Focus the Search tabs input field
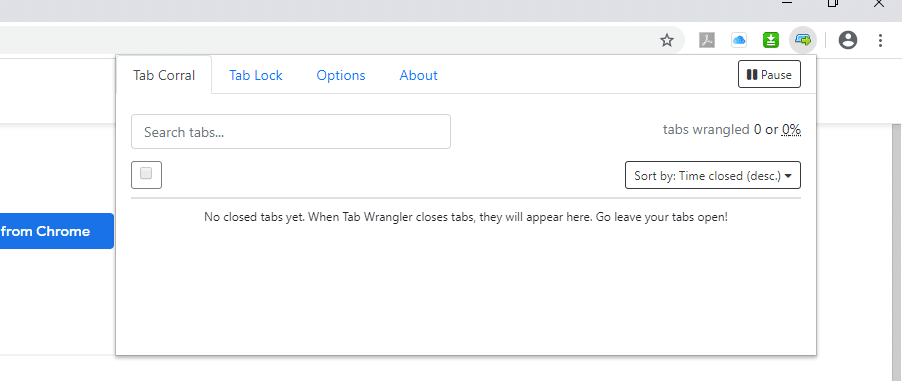Screen dimensions: 902x381 click(291, 132)
